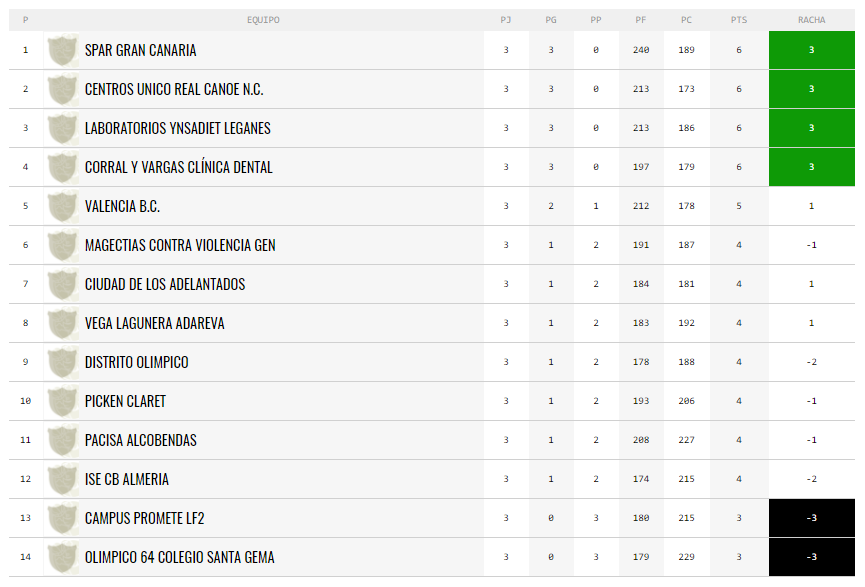The image size is (865, 587).
Task: Click the ISE CB ALMERIA crest icon
Action: [62, 479]
